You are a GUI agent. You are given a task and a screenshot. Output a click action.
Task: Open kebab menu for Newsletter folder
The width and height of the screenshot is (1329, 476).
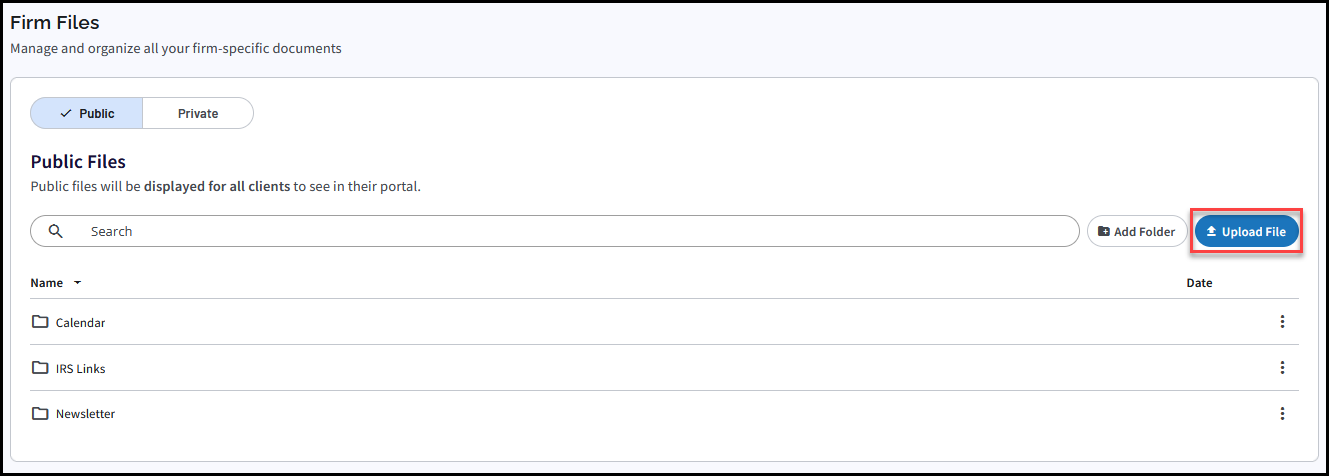pos(1282,413)
